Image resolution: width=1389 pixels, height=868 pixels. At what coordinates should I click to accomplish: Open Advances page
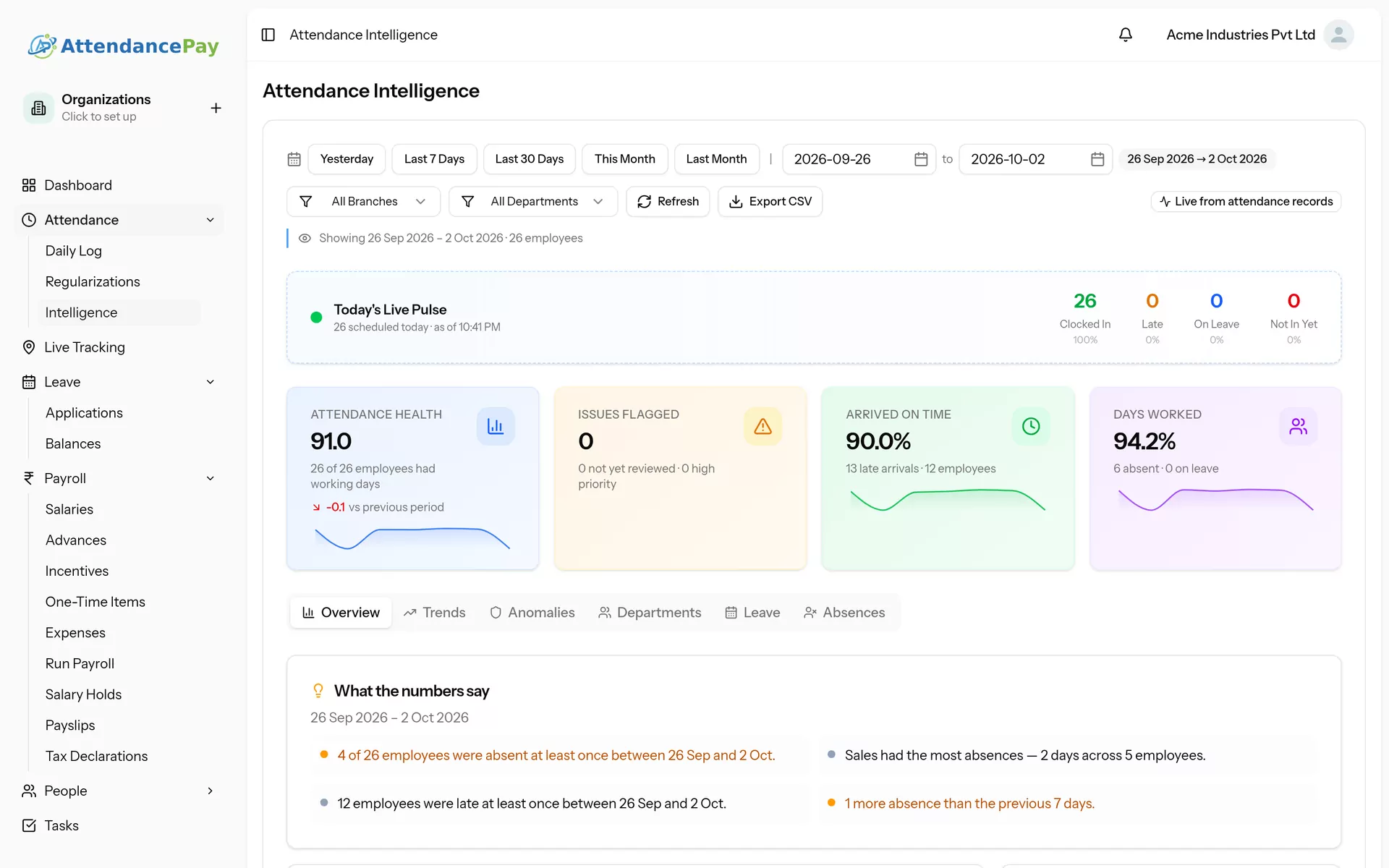(119, 540)
